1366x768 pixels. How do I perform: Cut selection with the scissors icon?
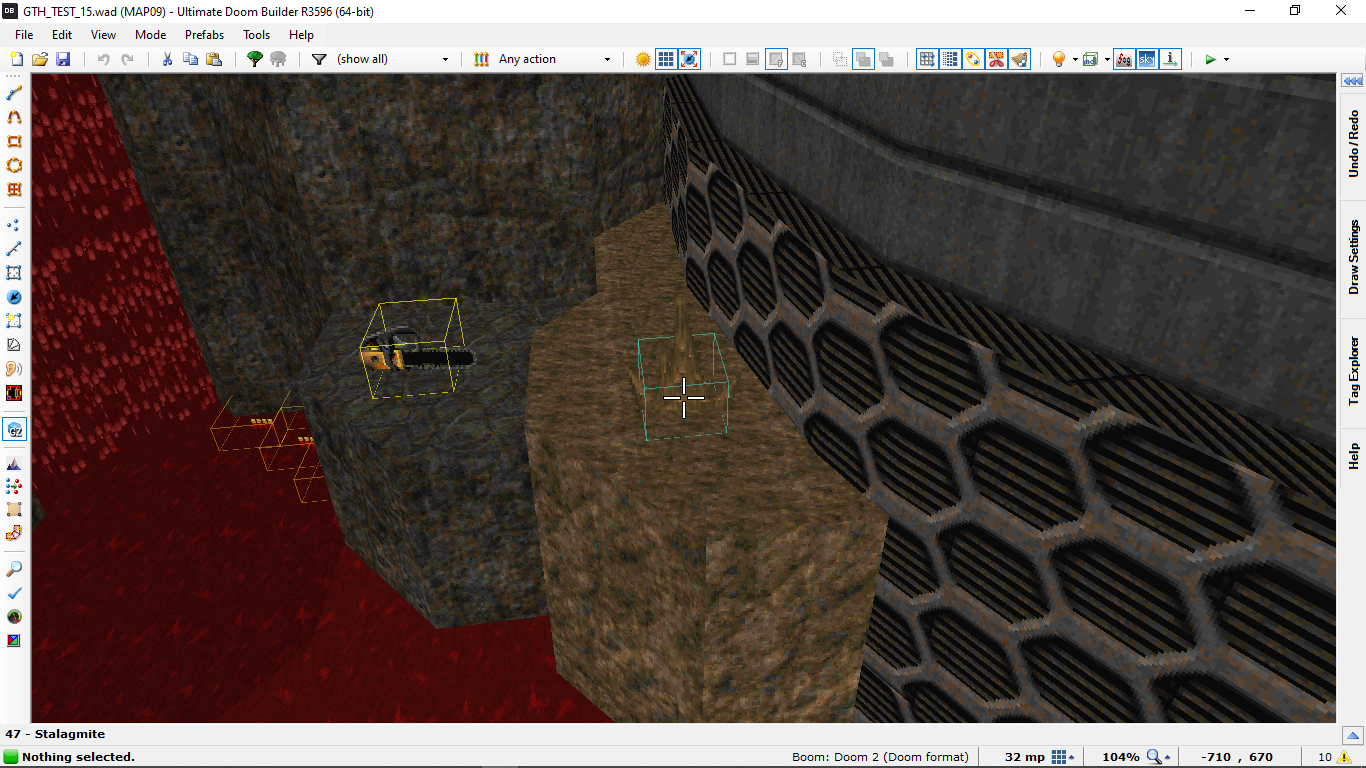pos(167,59)
